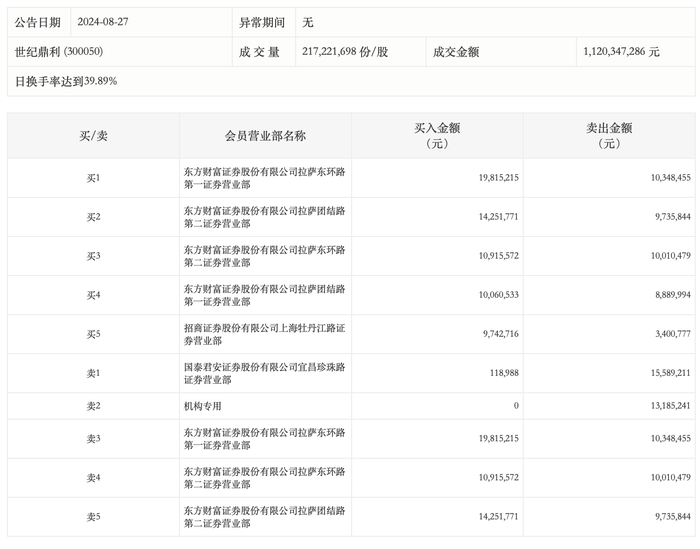Click the 买5 row label

pyautogui.click(x=93, y=334)
